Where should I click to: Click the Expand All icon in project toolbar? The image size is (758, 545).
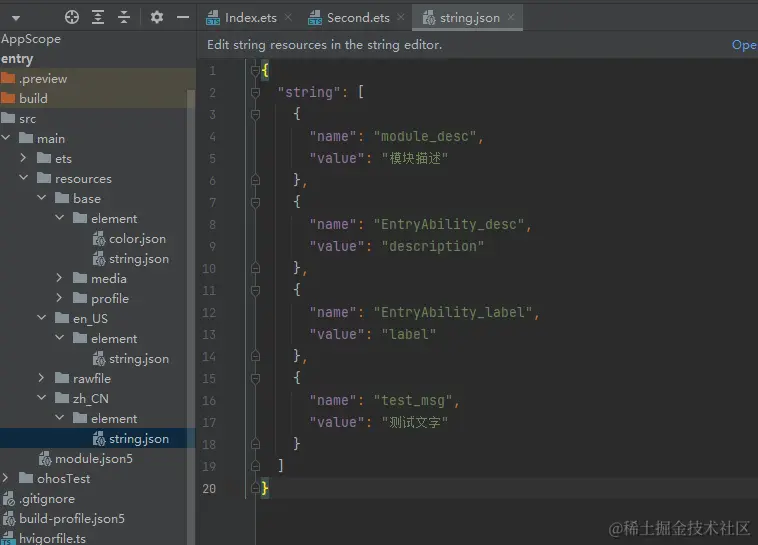click(x=98, y=17)
